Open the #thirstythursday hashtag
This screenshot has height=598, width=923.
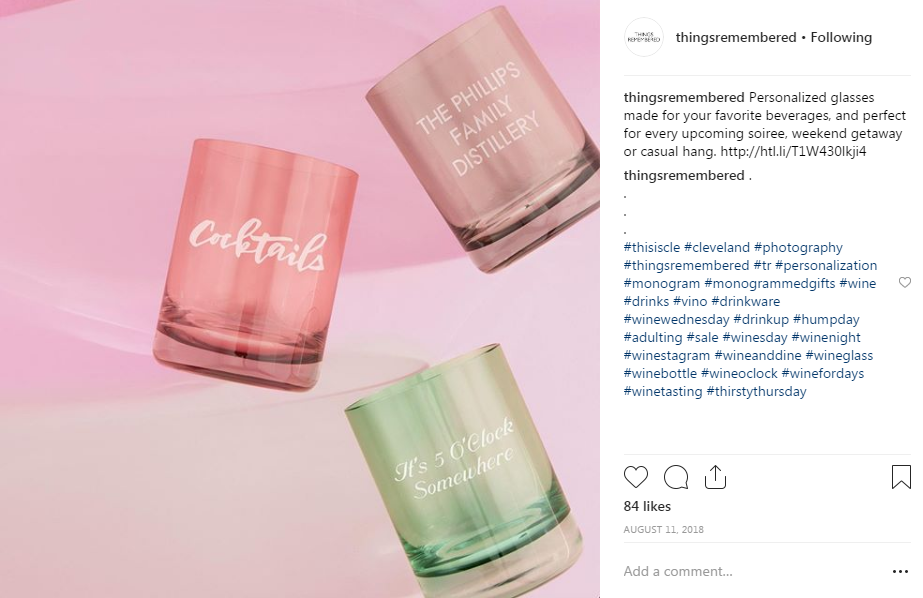click(756, 391)
